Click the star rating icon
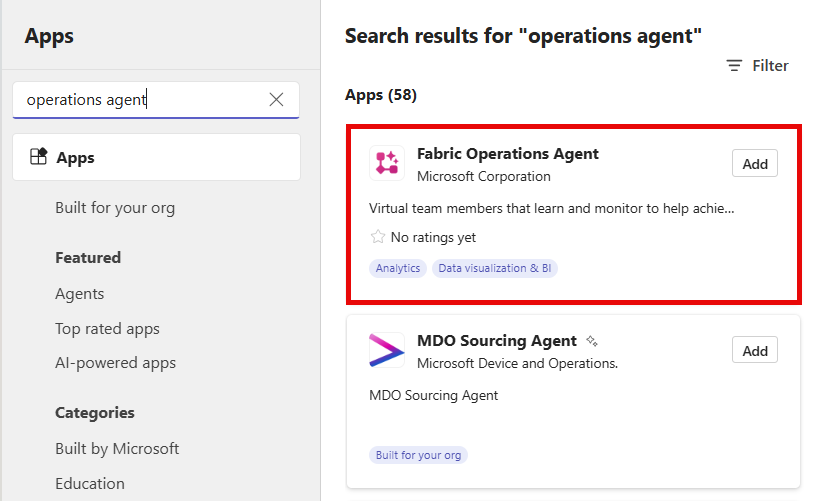The height and width of the screenshot is (501, 818). pos(378,237)
